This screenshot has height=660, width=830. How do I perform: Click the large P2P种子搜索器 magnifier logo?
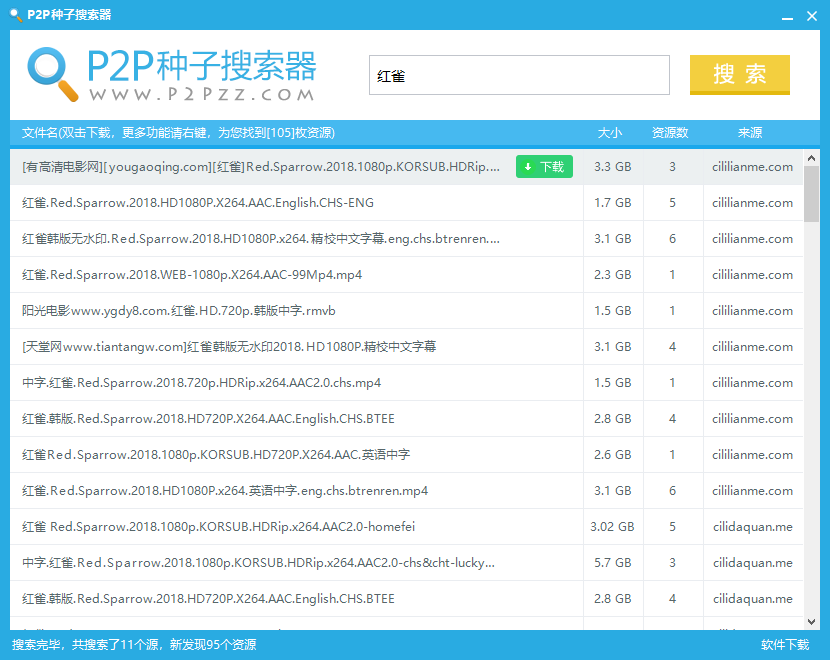(53, 74)
